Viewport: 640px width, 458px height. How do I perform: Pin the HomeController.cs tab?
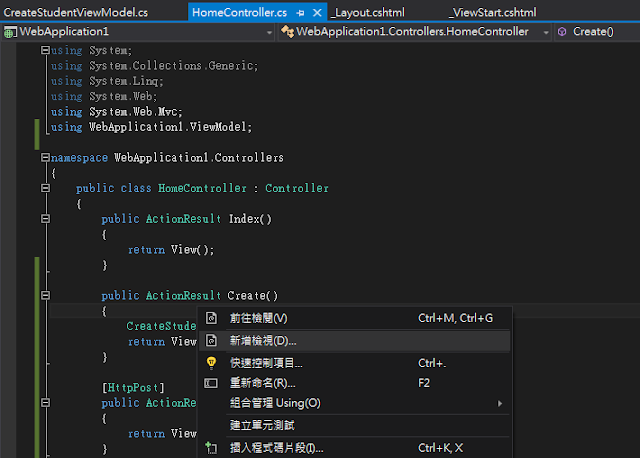[299, 11]
